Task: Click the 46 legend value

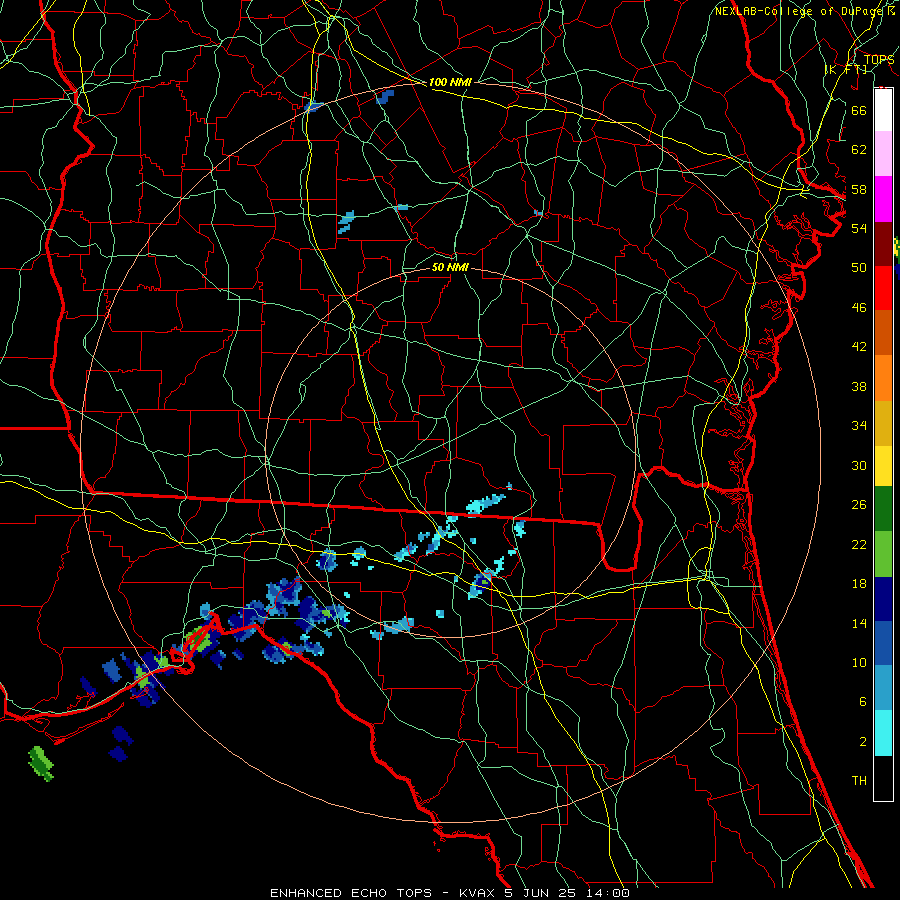Action: pyautogui.click(x=859, y=308)
